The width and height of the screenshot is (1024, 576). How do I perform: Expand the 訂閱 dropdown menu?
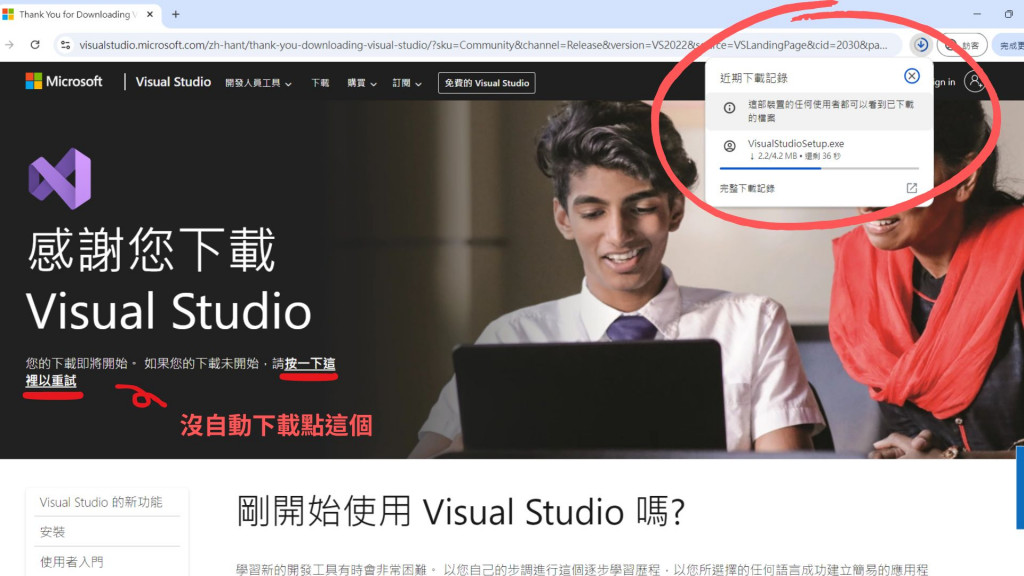407,83
